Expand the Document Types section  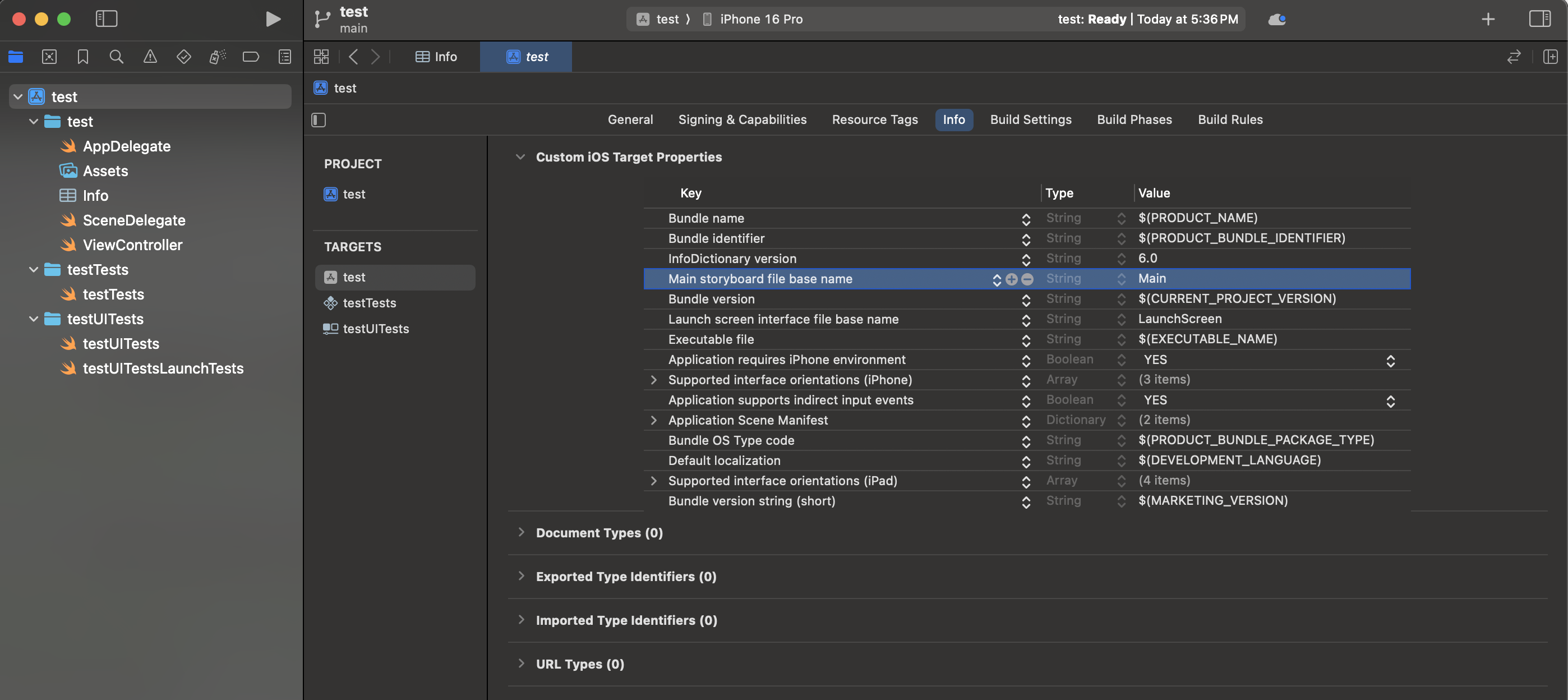tap(521, 532)
